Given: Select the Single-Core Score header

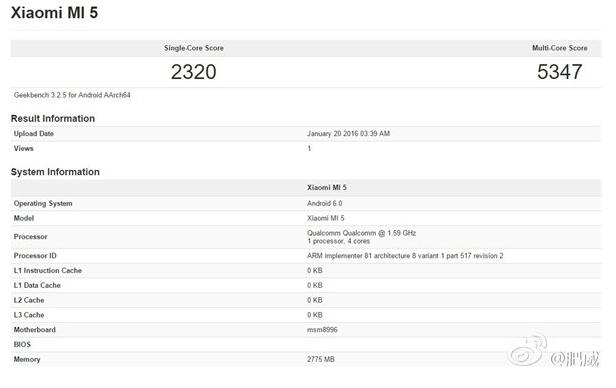Looking at the screenshot, I should [194, 48].
